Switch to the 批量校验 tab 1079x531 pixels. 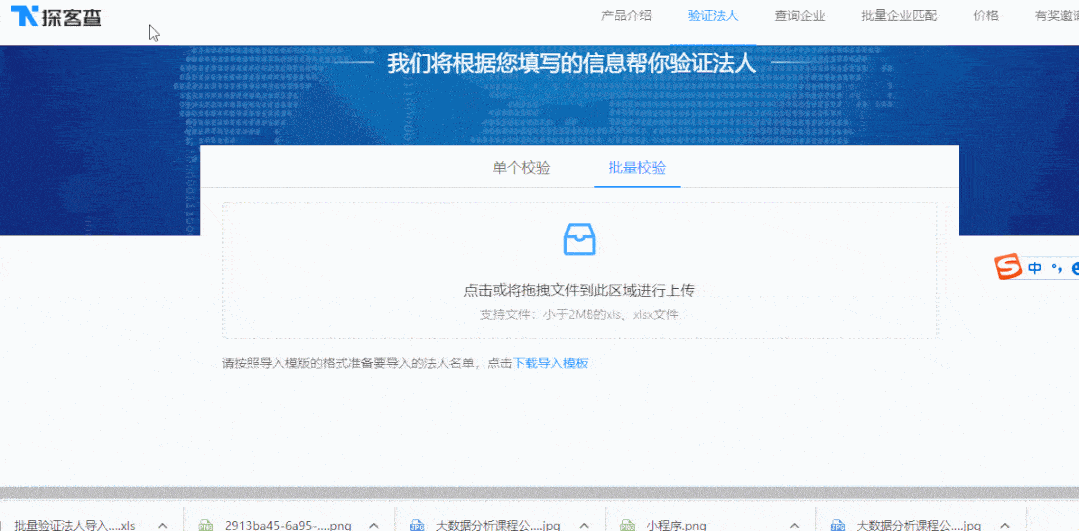[x=637, y=169]
